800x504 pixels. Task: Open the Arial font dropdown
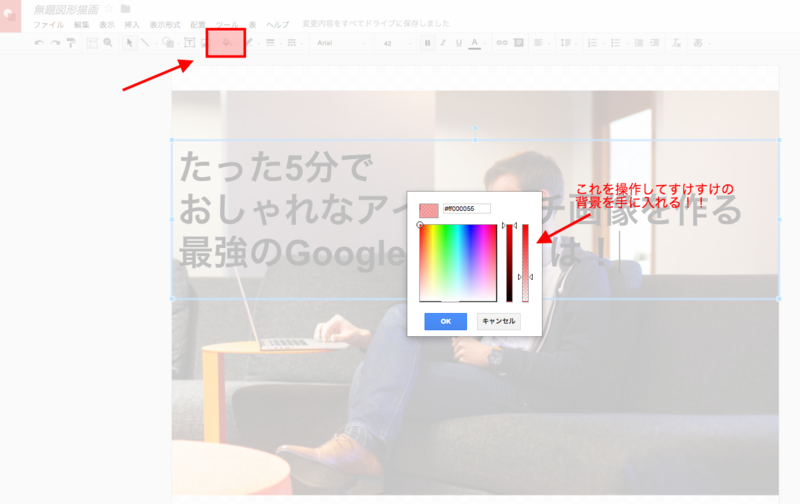(x=341, y=43)
